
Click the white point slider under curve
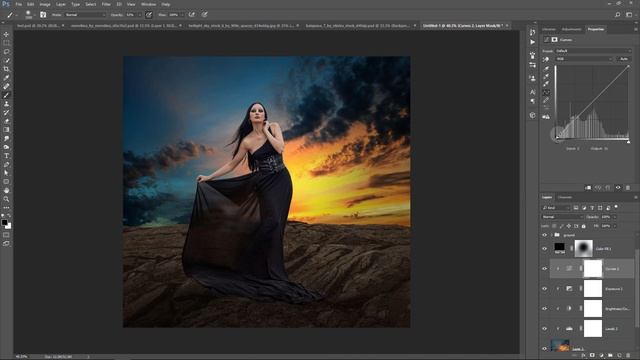pos(629,142)
